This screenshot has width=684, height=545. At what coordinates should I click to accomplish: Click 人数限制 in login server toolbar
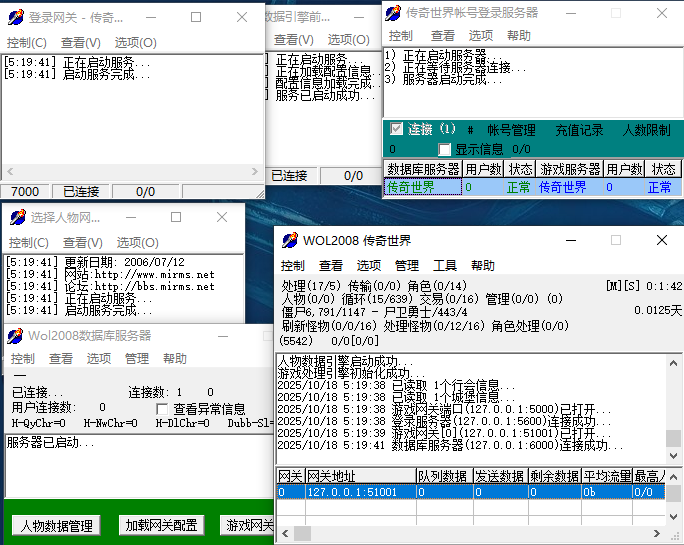tap(646, 130)
